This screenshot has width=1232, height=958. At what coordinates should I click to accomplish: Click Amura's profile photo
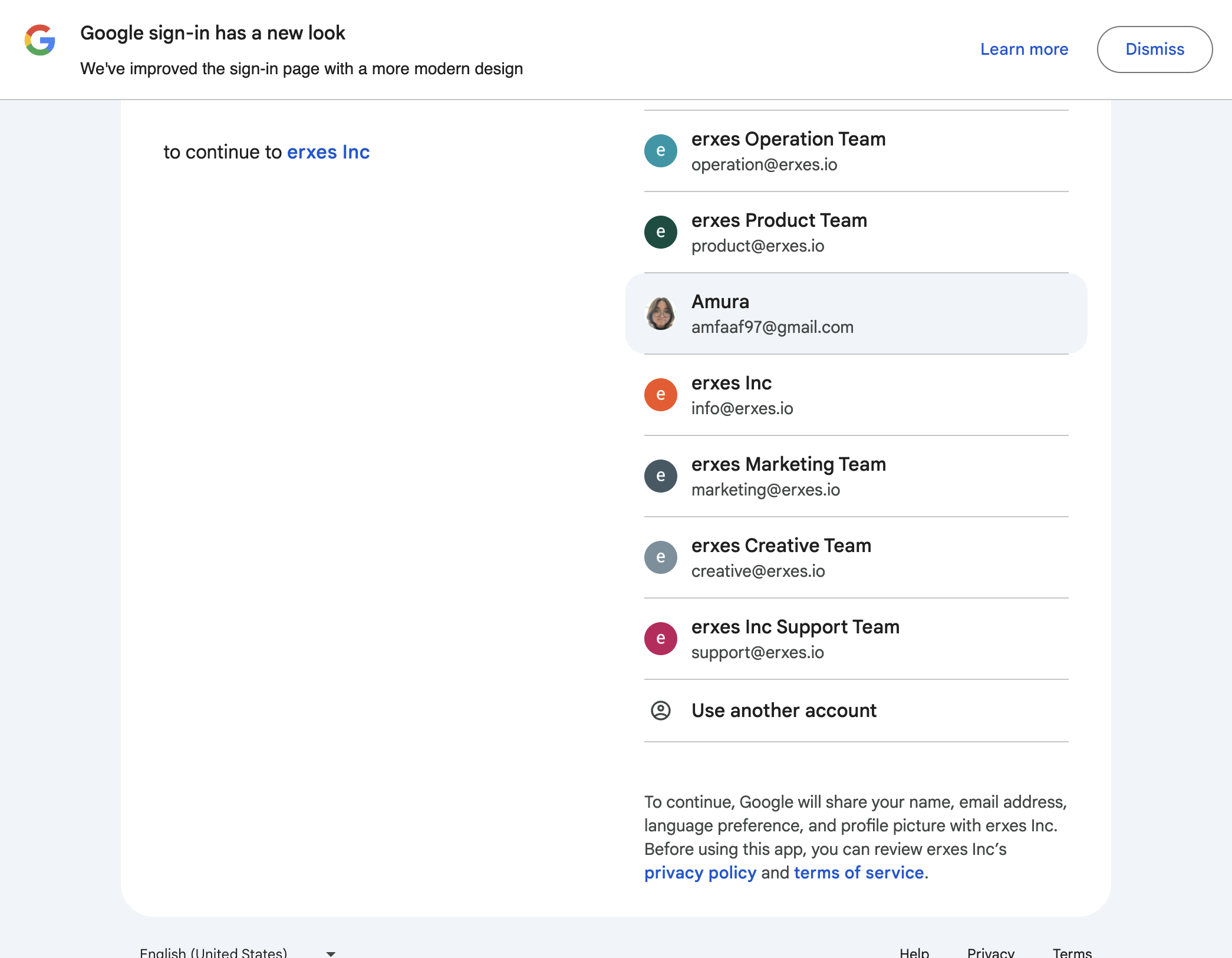[660, 313]
